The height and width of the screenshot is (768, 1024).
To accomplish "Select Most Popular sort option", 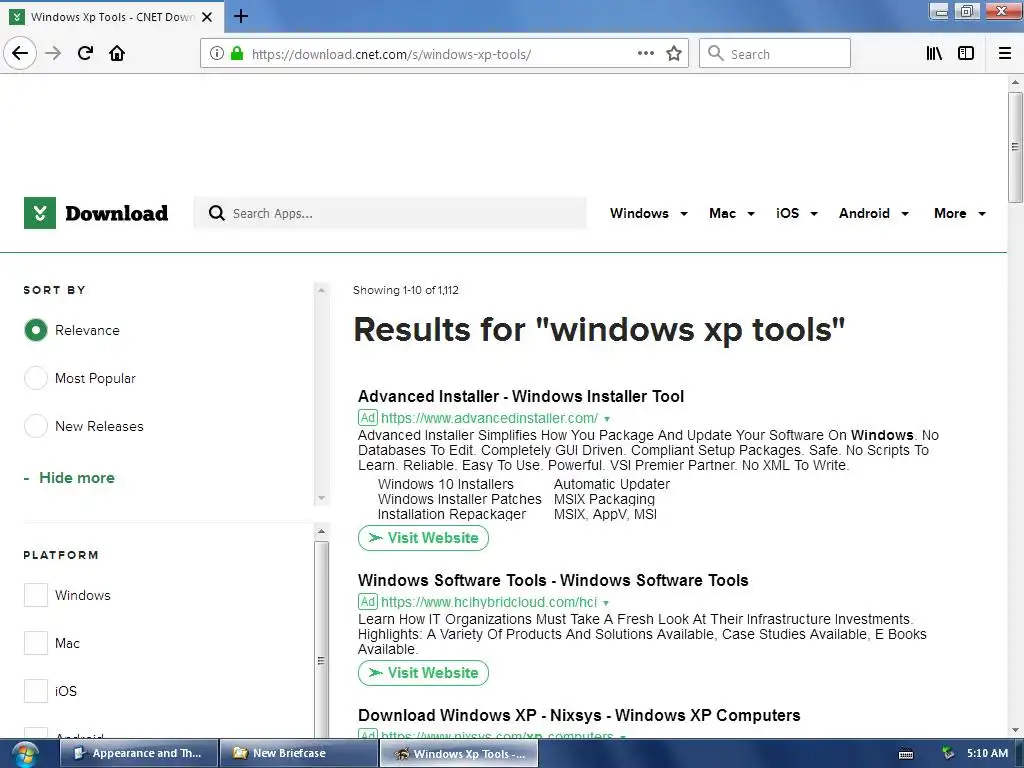I will [x=36, y=378].
